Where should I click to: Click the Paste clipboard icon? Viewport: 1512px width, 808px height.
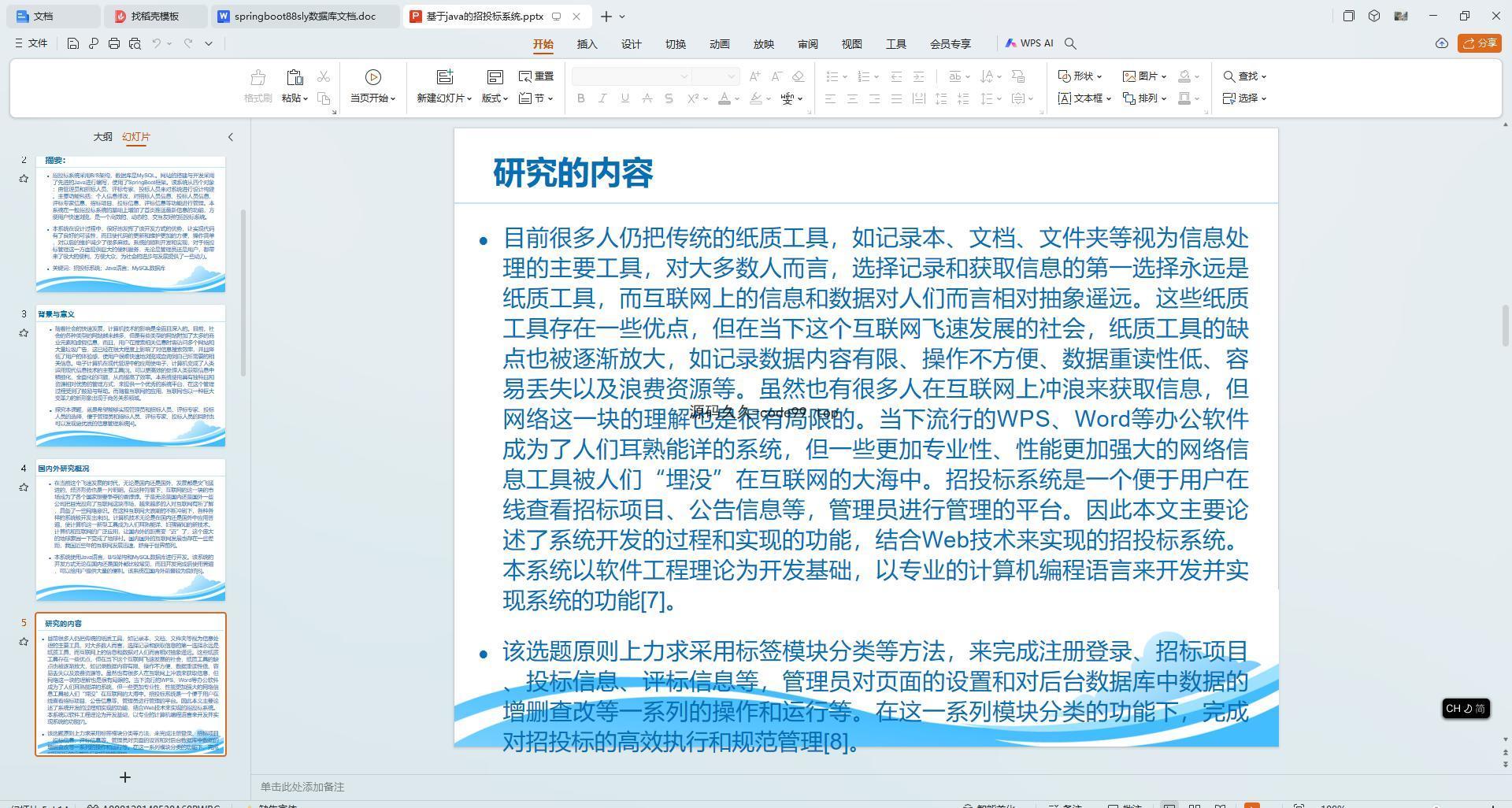295,77
